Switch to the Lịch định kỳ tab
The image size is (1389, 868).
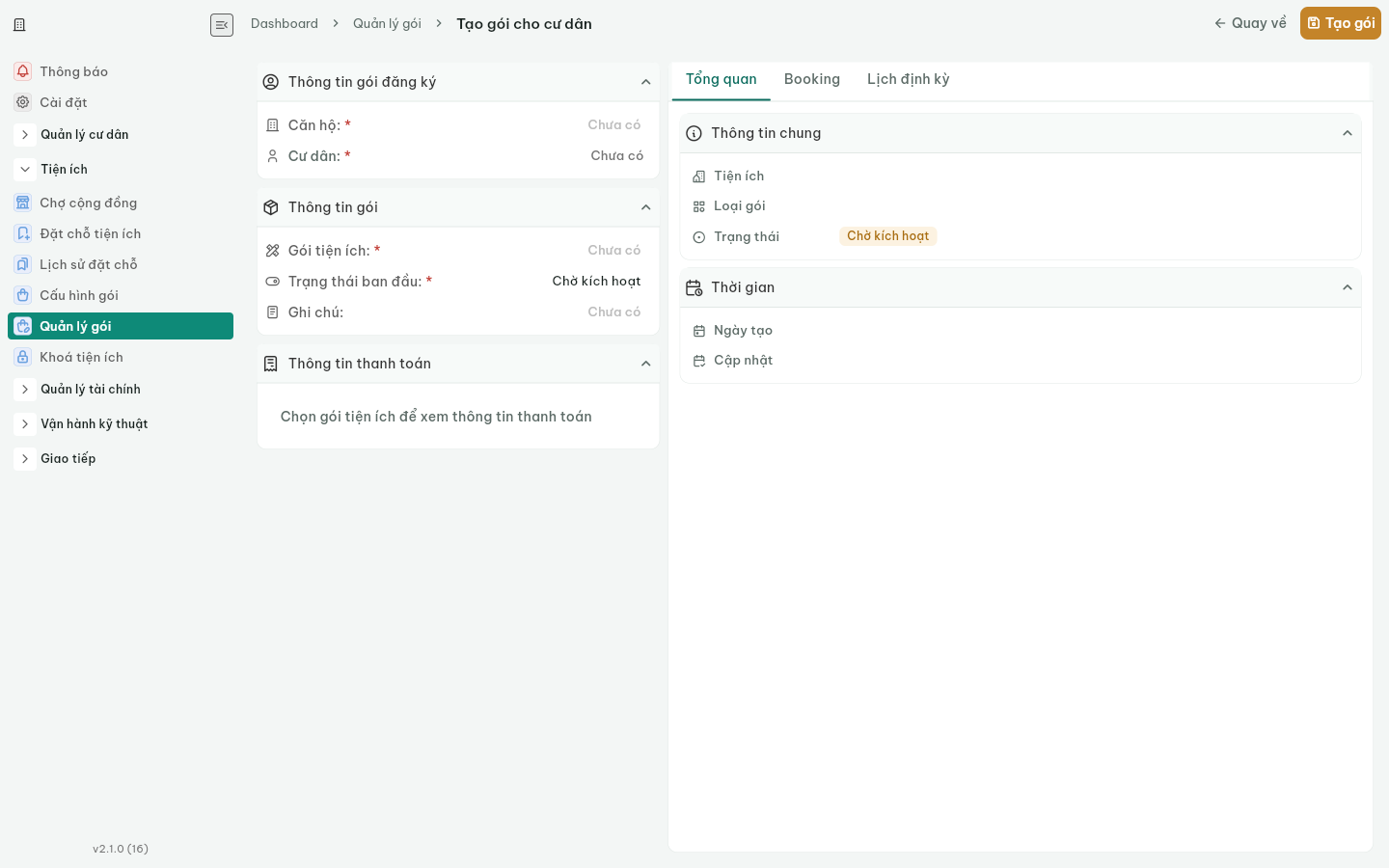point(909,80)
